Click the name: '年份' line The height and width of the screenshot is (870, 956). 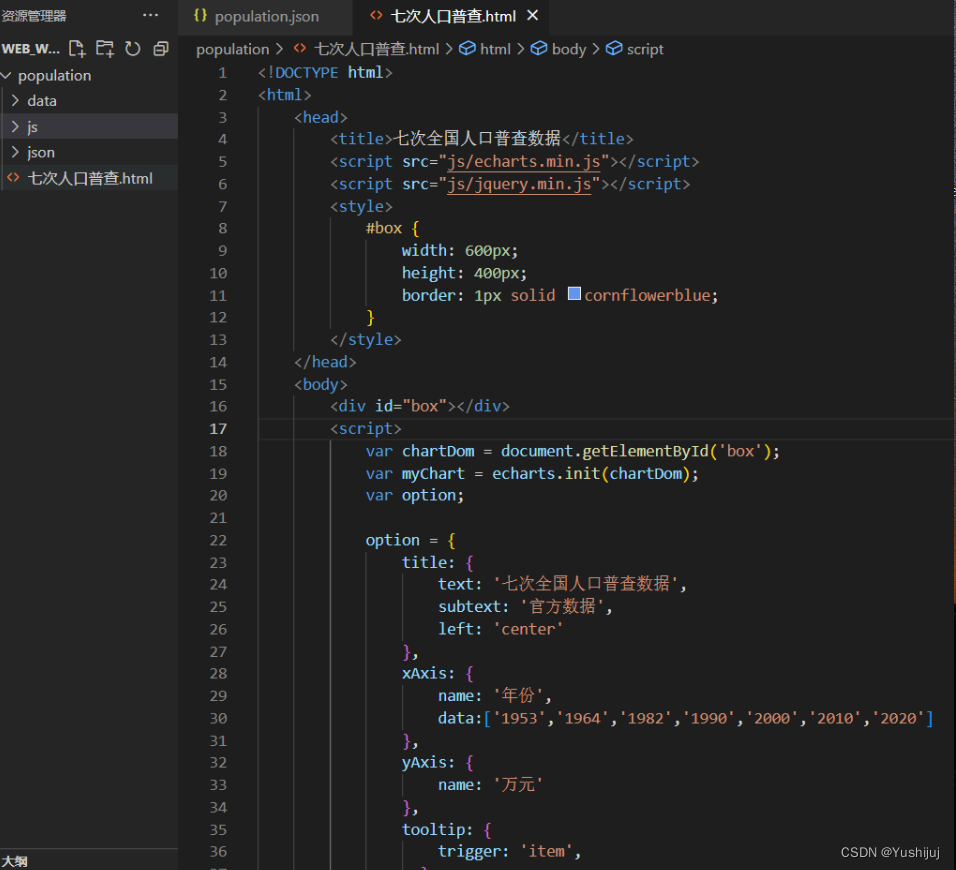(x=494, y=696)
